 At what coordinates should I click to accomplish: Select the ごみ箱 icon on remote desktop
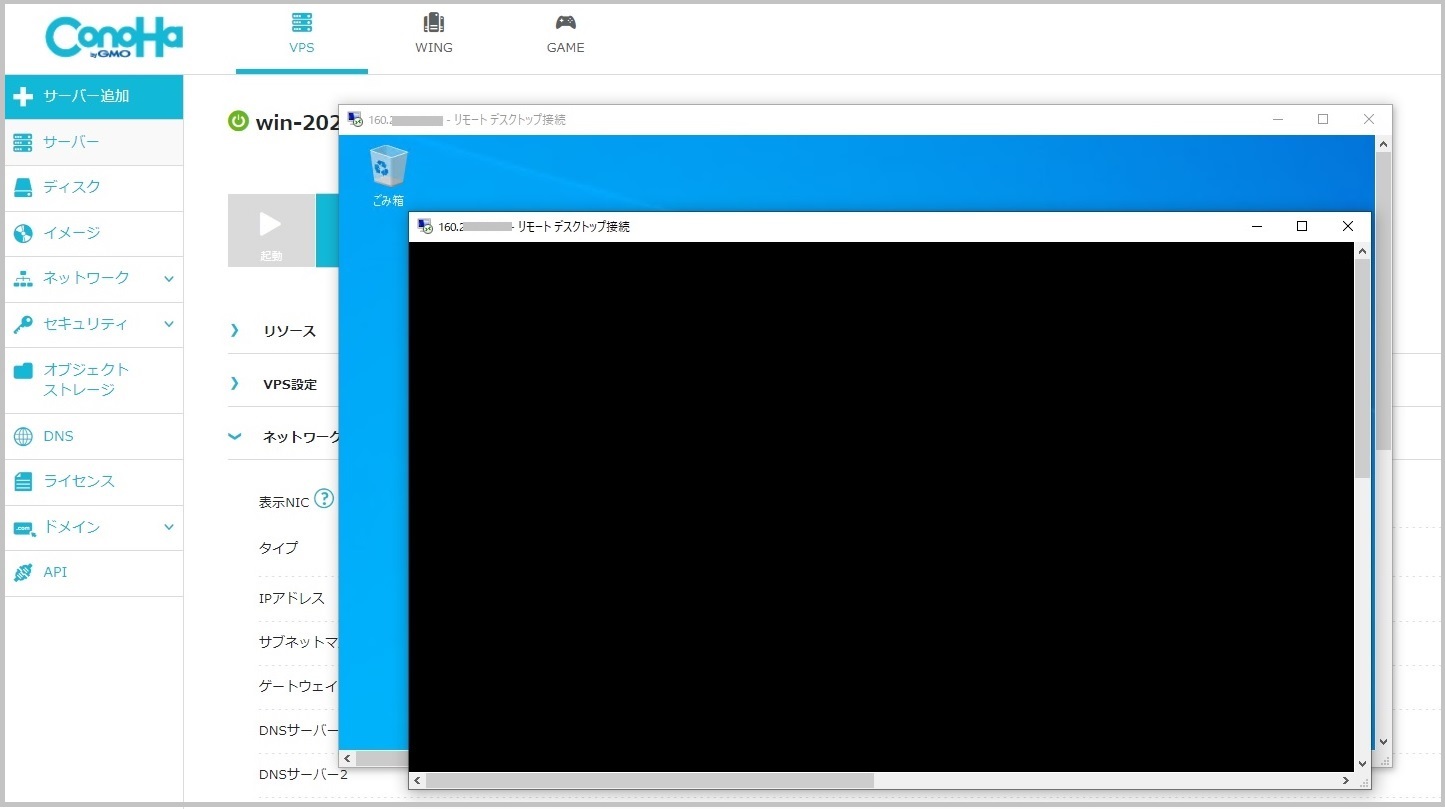coord(388,176)
